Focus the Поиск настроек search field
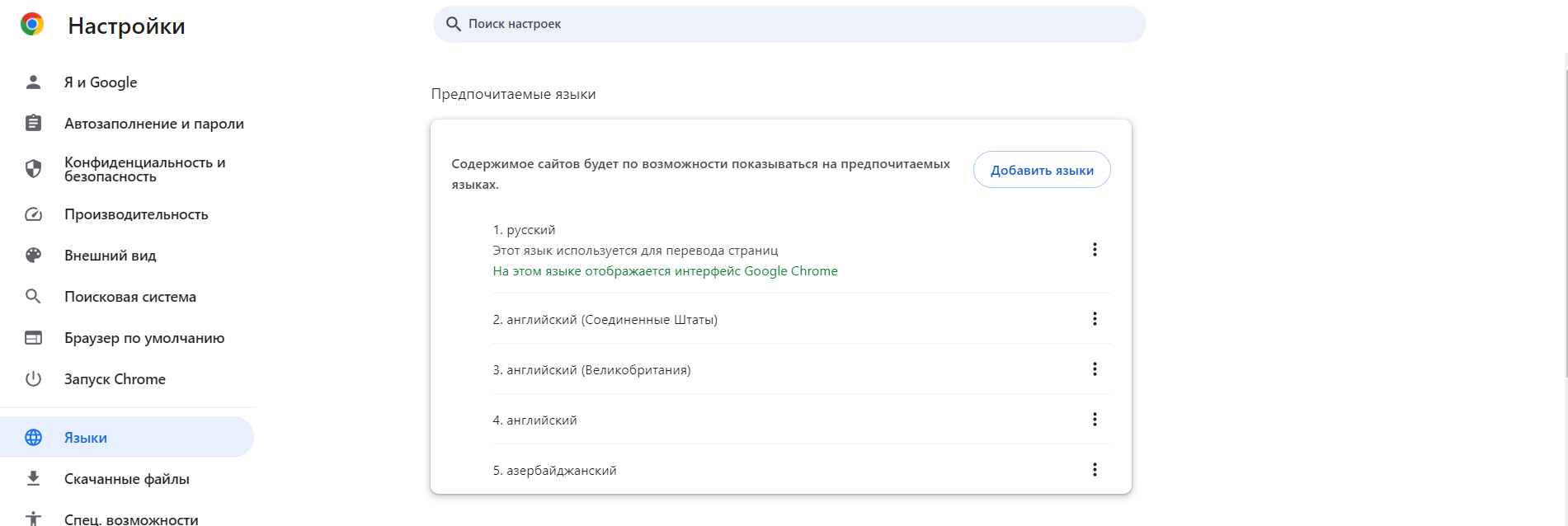 click(x=789, y=24)
